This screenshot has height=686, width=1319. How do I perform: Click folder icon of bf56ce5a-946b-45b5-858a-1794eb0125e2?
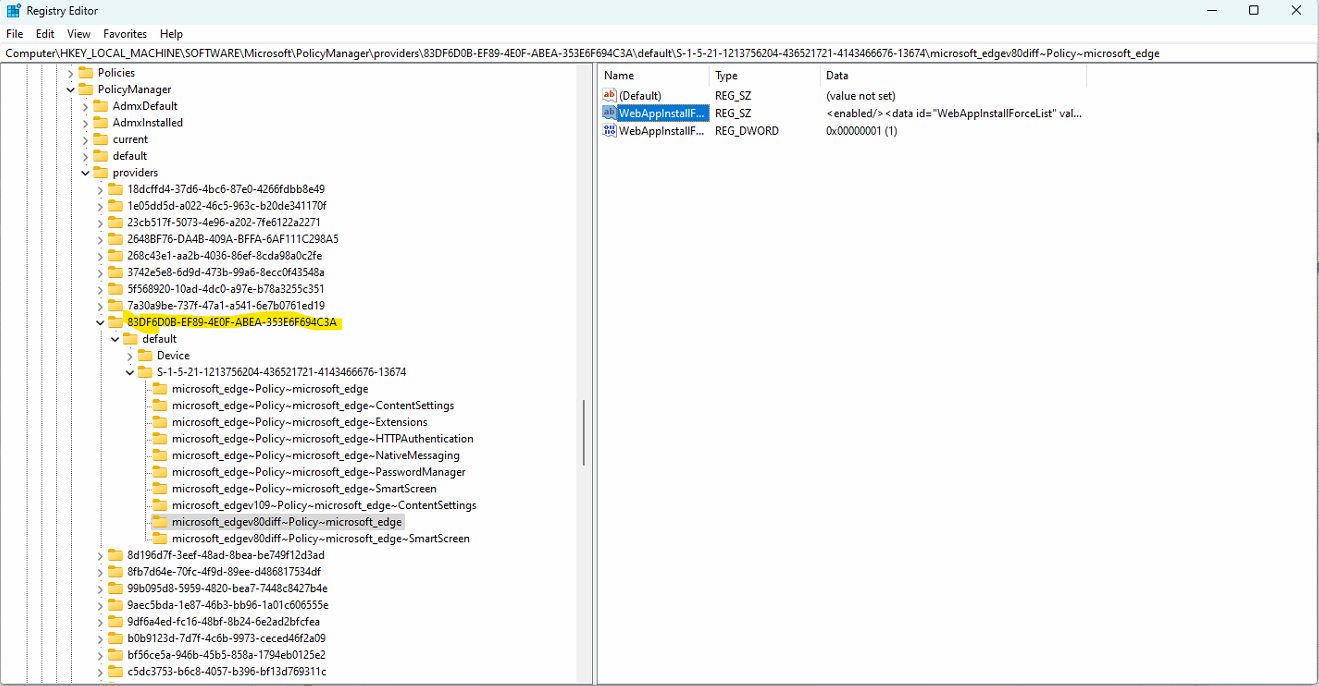click(x=115, y=655)
